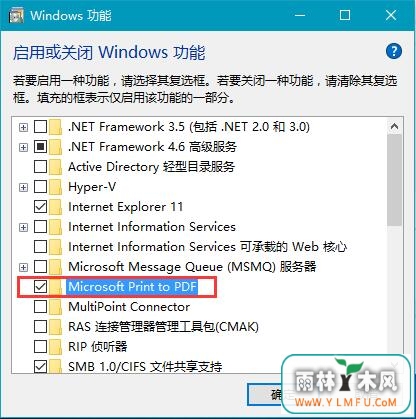Click folder icon beside Active Directory 轻型目录服务

click(x=55, y=167)
